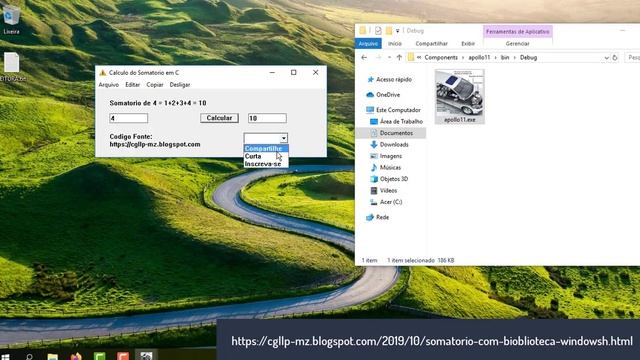
Task: Click the active running app taskbar icon
Action: pos(146,356)
